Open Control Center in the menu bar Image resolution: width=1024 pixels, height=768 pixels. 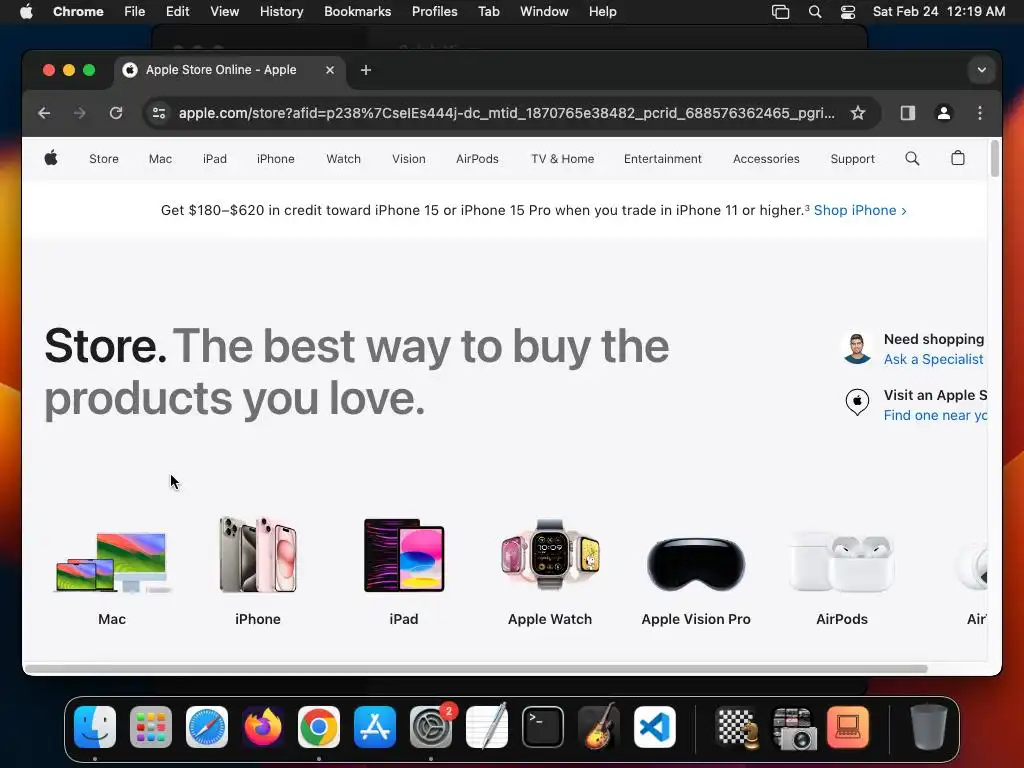pos(848,12)
